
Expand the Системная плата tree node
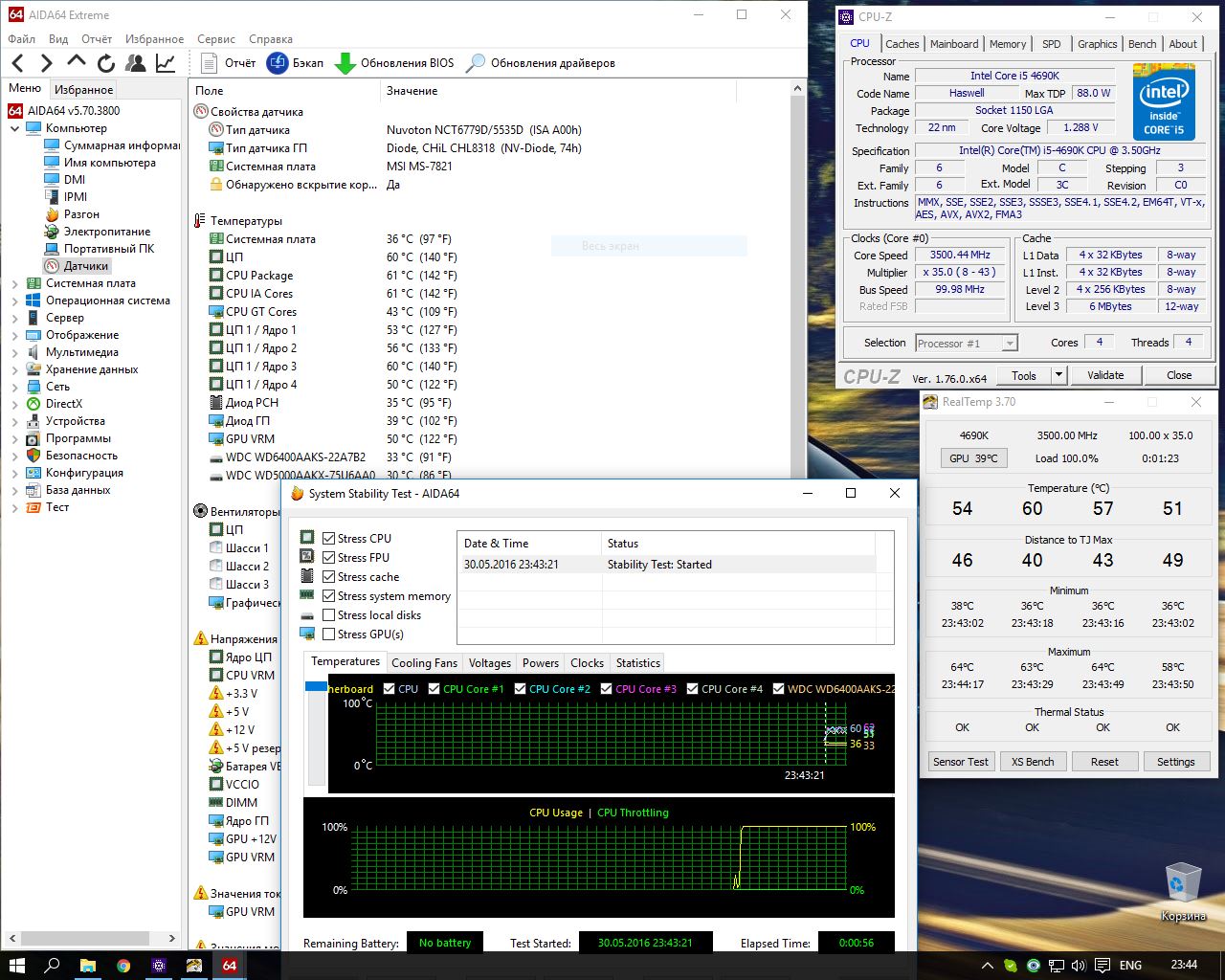click(x=15, y=284)
